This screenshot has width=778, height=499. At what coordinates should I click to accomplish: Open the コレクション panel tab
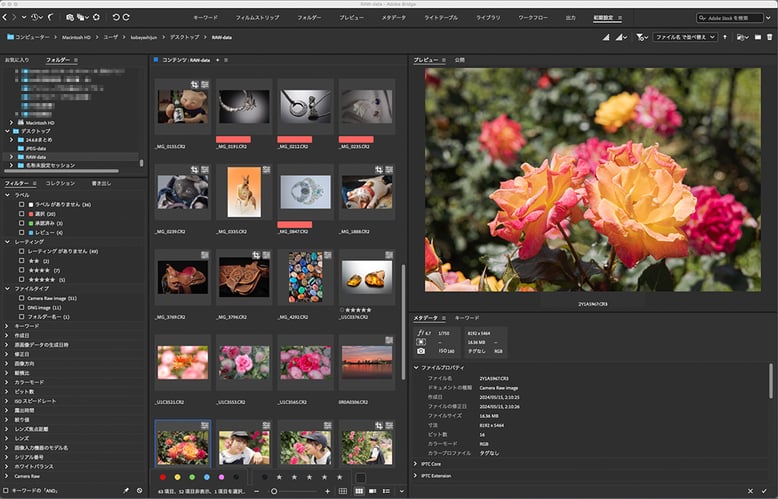point(60,184)
